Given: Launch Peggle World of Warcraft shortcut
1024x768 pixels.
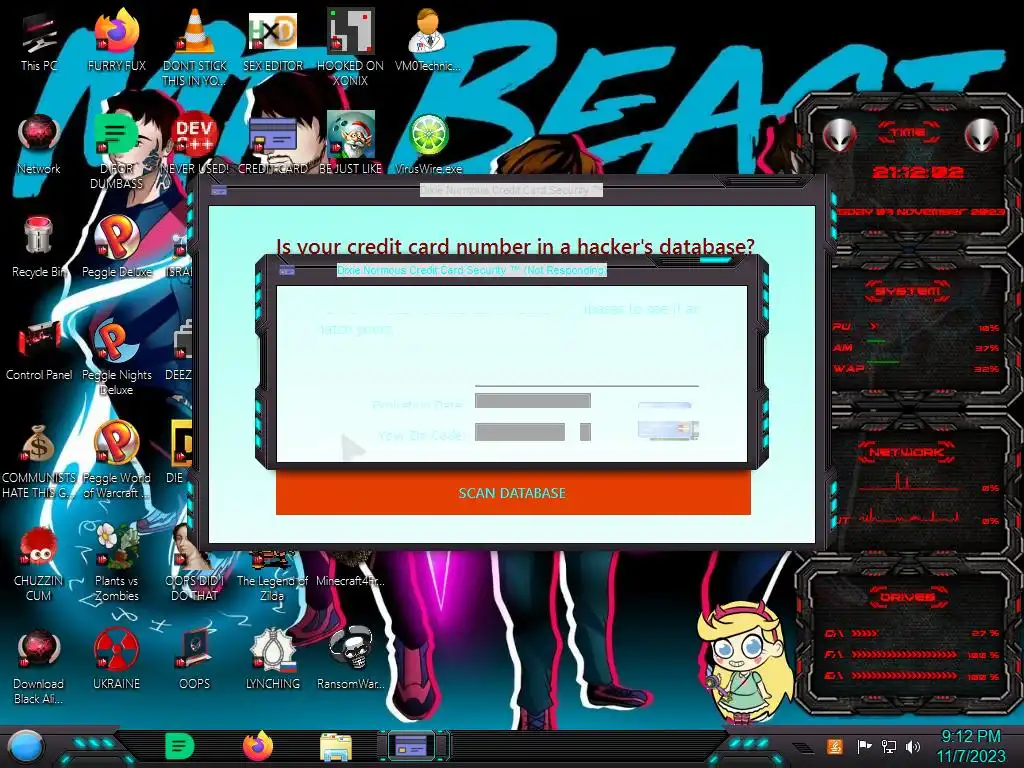Looking at the screenshot, I should (x=116, y=460).
